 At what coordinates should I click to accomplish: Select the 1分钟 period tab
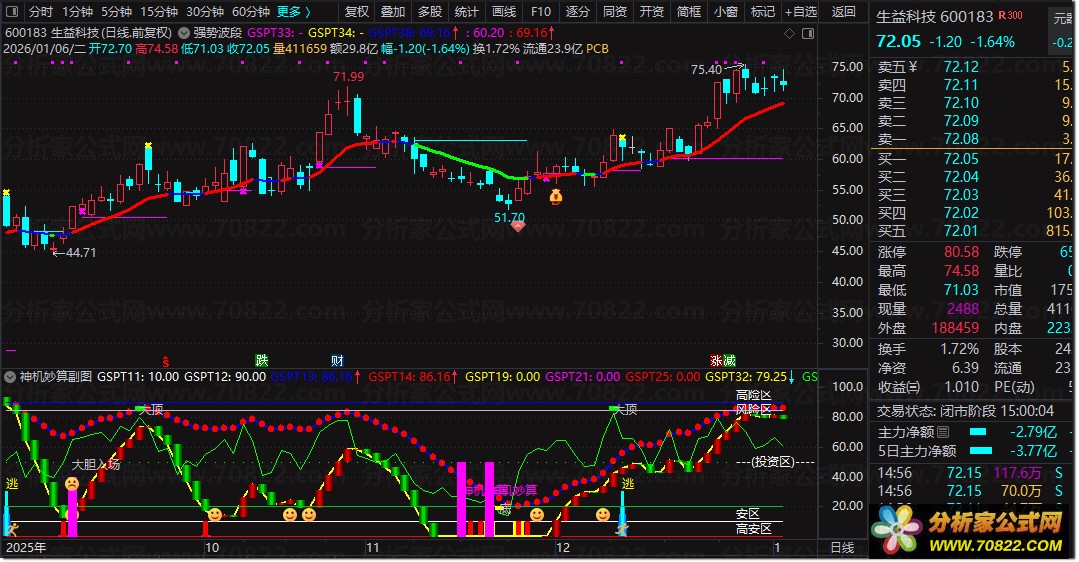click(x=77, y=12)
